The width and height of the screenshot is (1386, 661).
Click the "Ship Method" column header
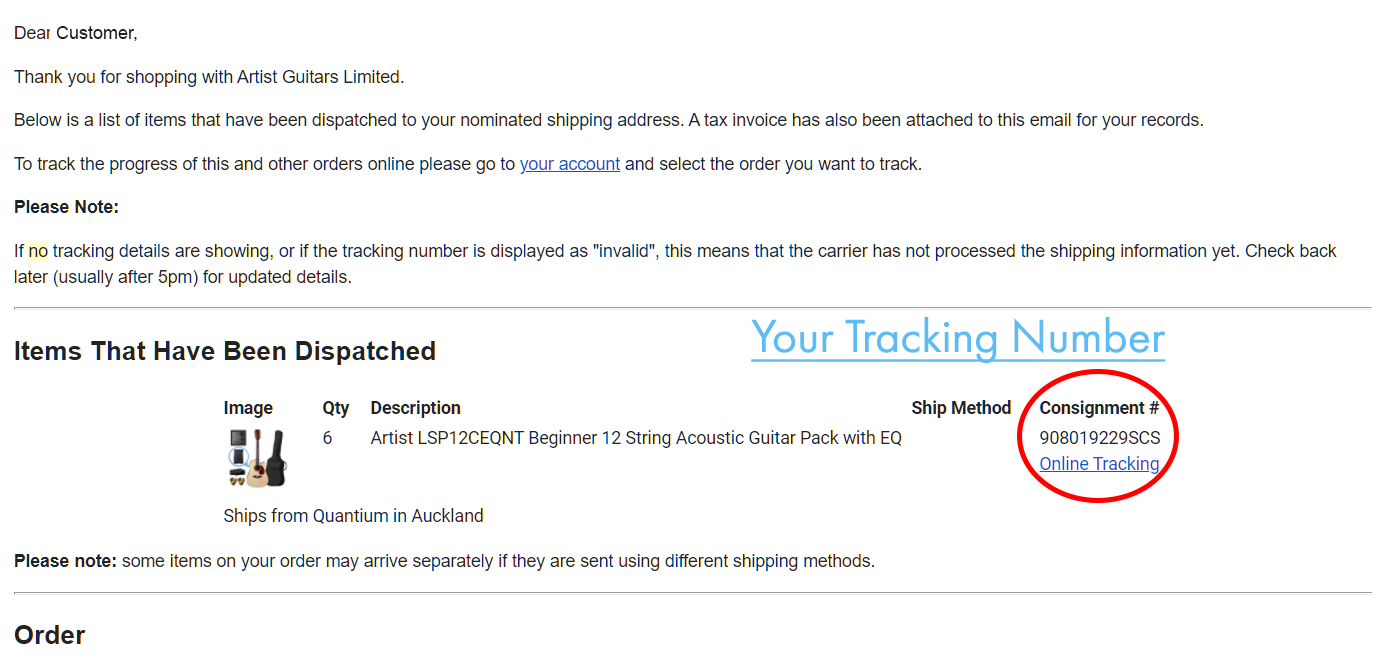click(x=961, y=408)
